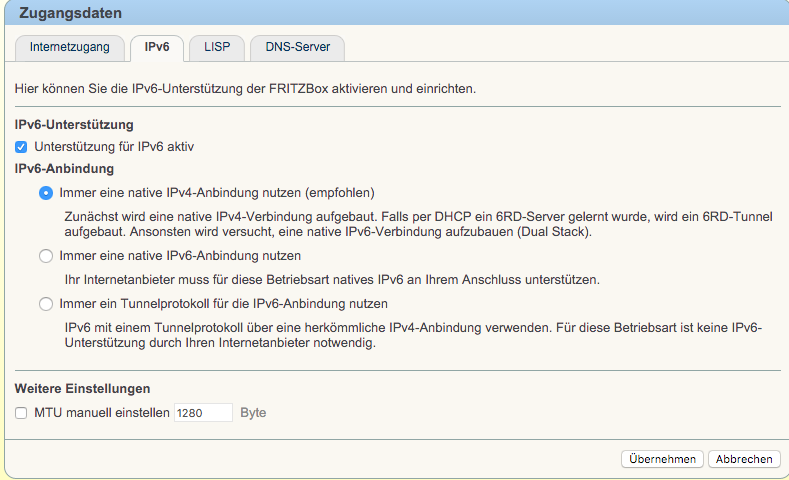Click the Weitere Einstellungen section heading

coord(82,388)
